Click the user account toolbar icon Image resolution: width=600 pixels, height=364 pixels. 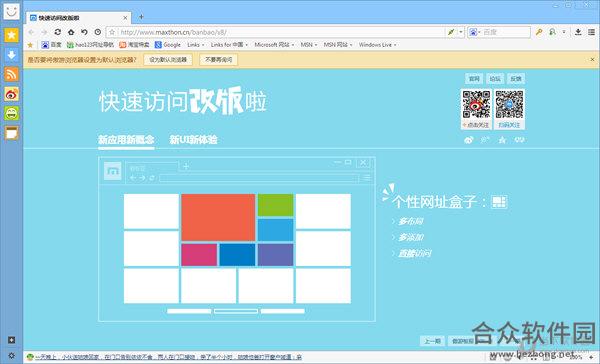pos(553,32)
